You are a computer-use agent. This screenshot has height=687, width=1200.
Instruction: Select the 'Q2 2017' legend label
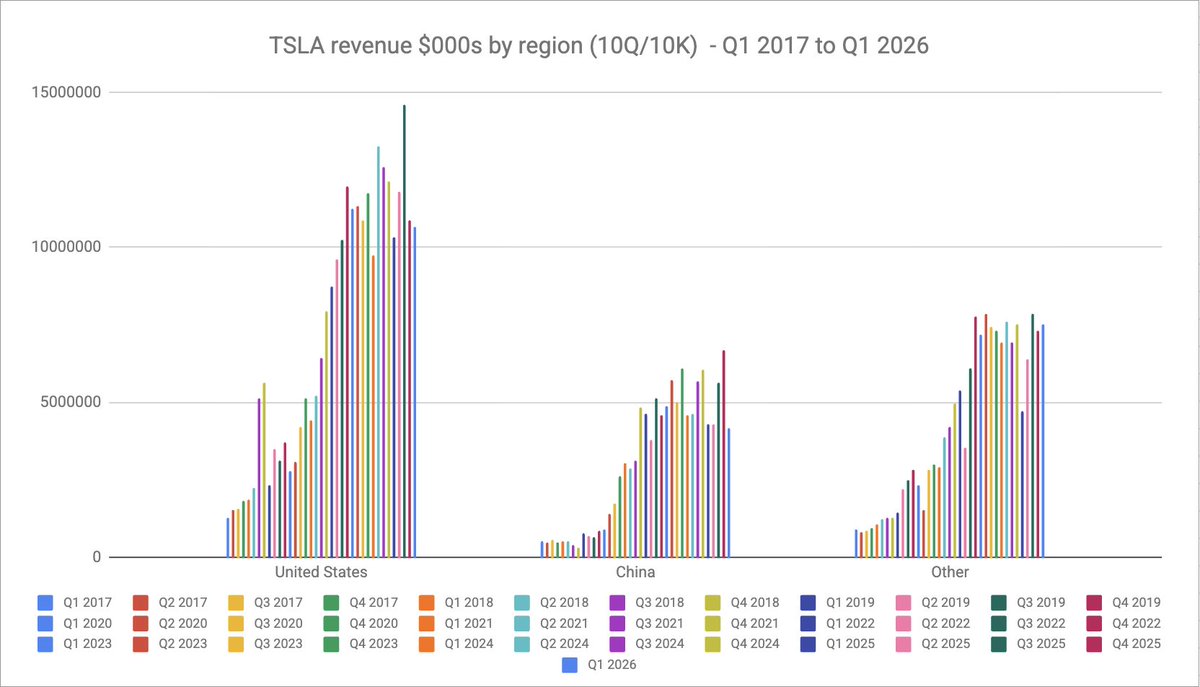(182, 603)
